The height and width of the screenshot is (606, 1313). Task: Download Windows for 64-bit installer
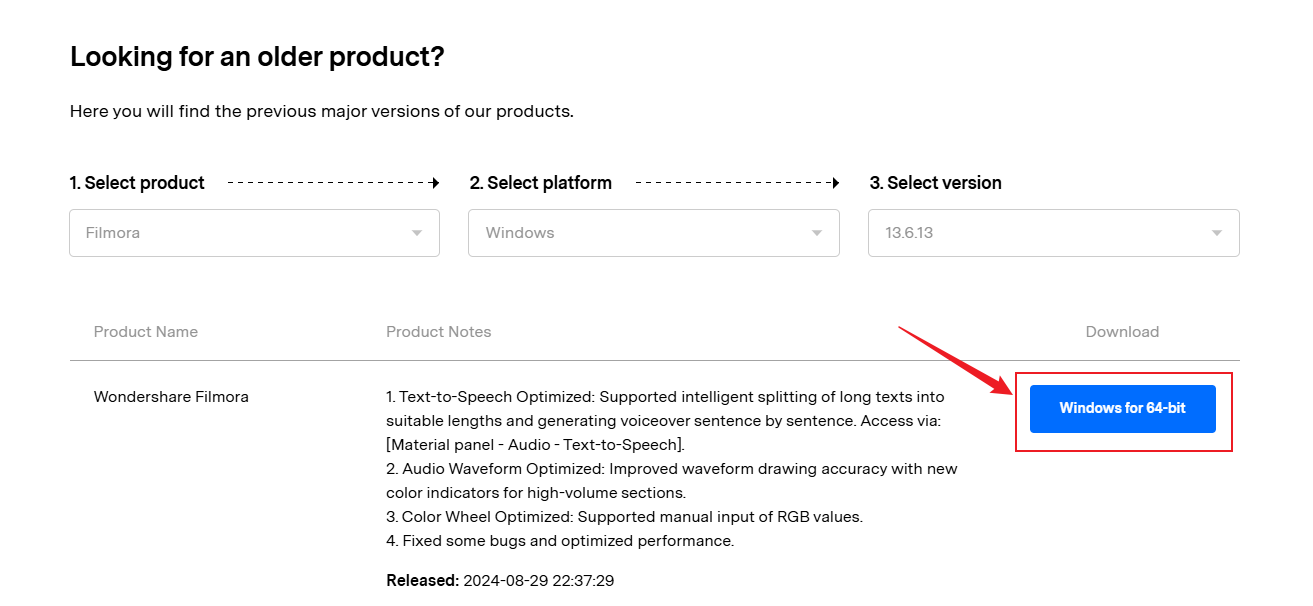point(1122,409)
